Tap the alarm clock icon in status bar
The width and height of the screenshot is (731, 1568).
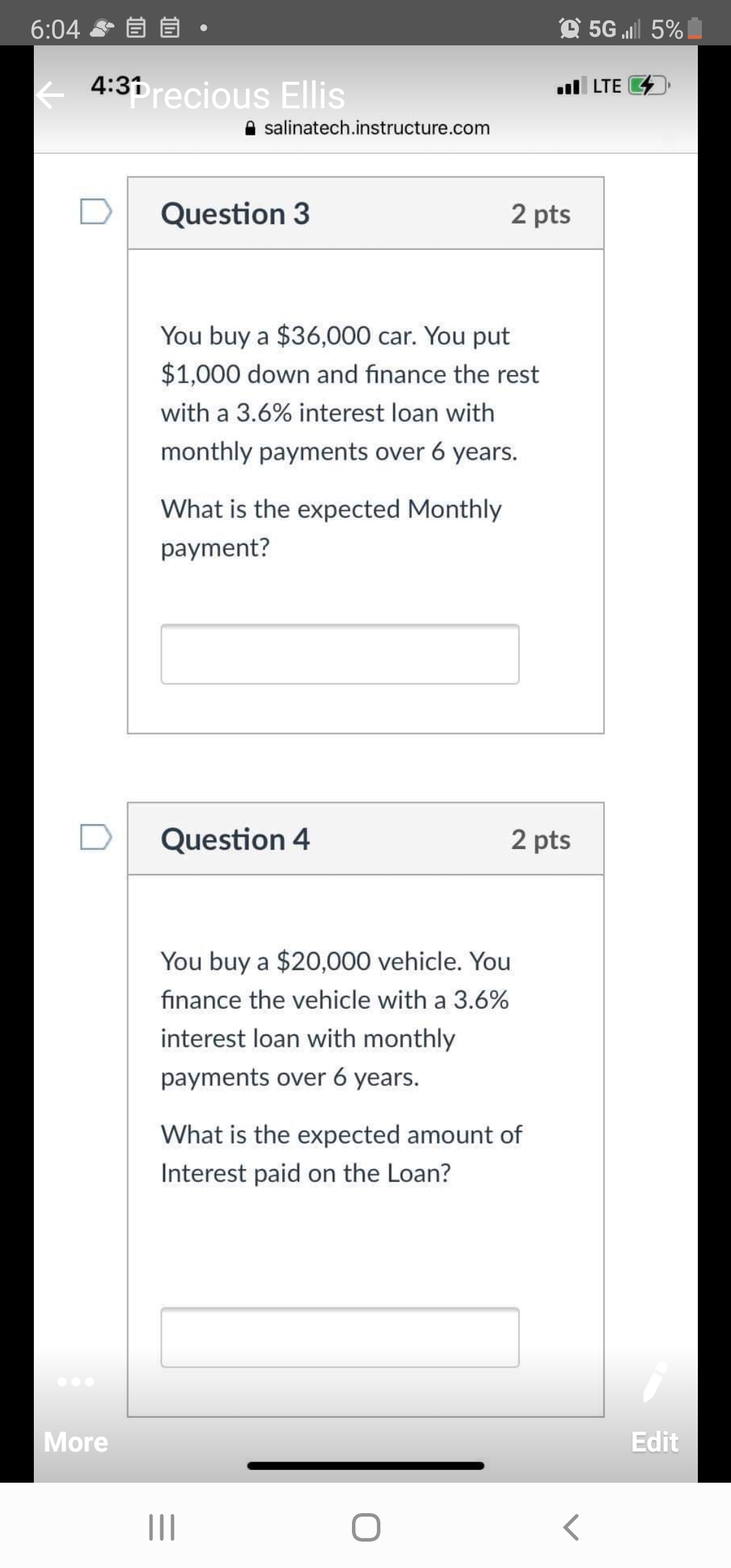(569, 28)
